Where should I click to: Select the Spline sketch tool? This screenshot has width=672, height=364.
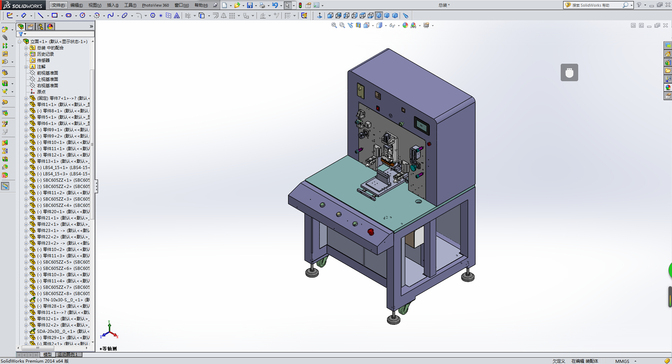point(111,15)
